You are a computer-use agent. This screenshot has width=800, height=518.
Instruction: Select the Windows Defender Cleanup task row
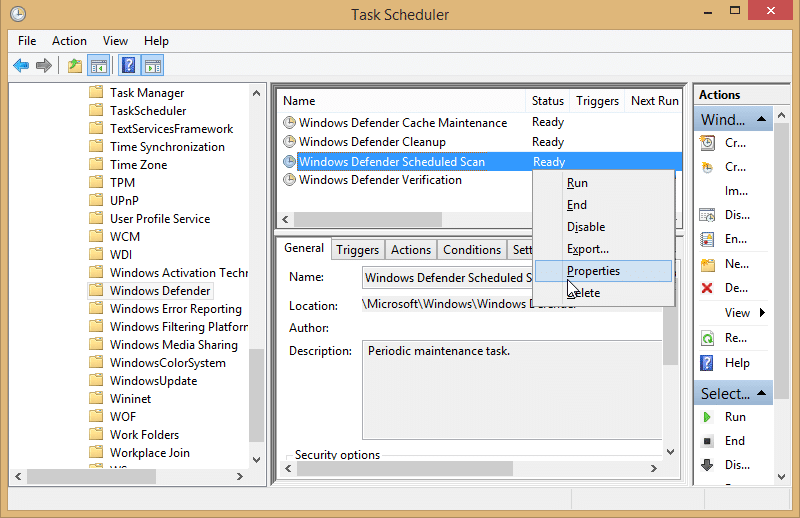[x=480, y=141]
